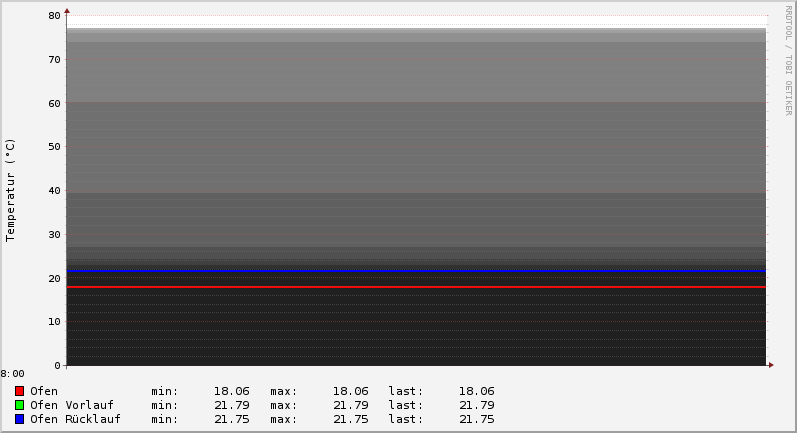Click the 0 label on the y-axis

[x=57, y=365]
